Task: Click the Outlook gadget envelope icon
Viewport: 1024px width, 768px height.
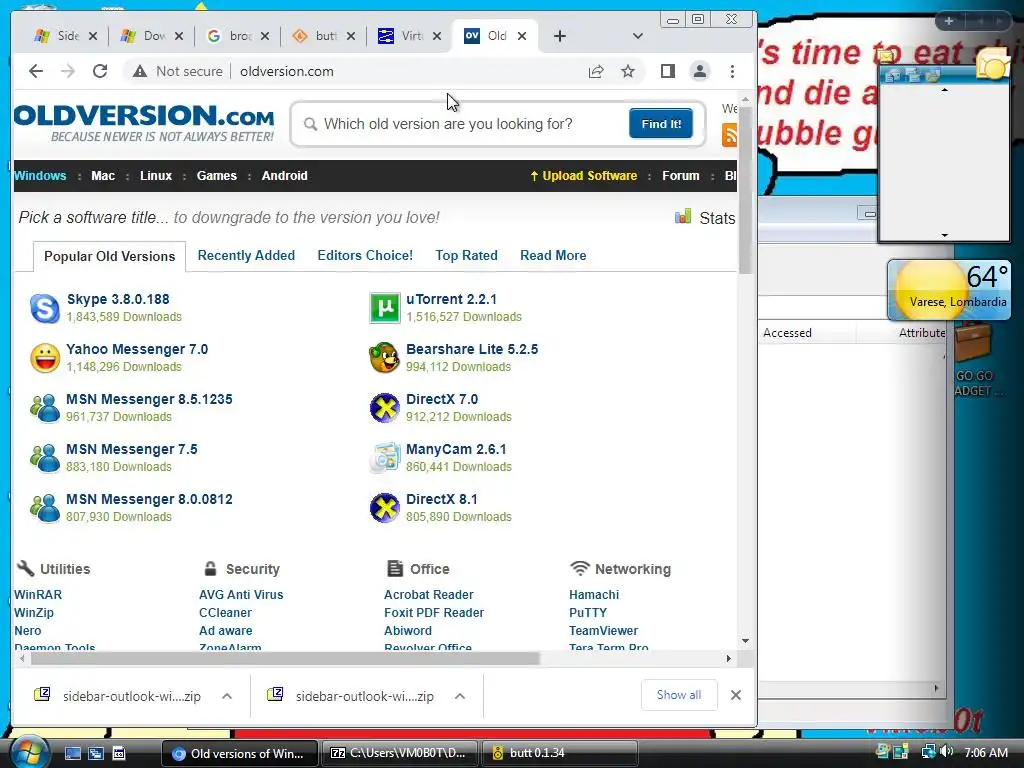Action: (x=993, y=66)
